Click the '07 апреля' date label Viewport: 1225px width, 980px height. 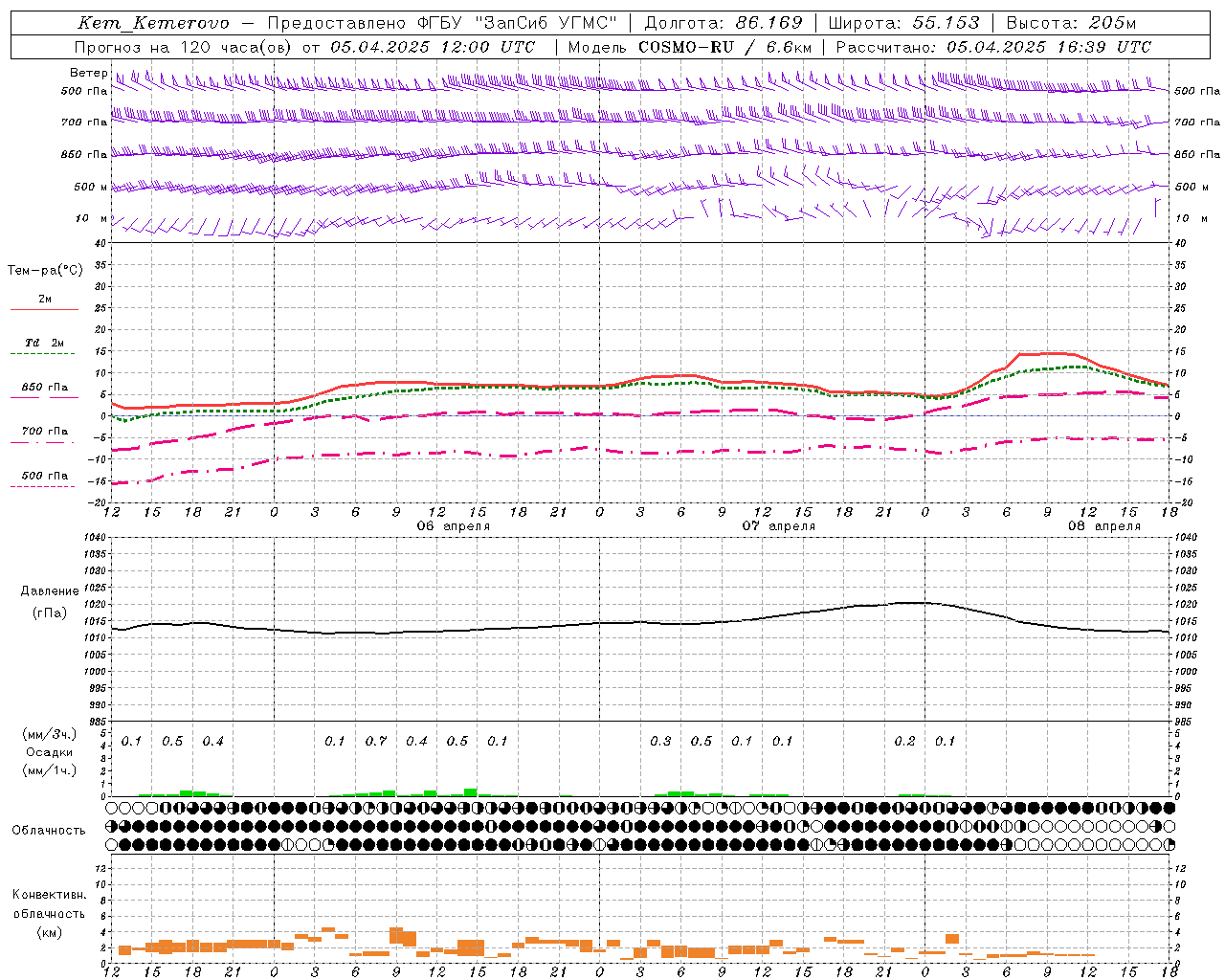tap(779, 526)
